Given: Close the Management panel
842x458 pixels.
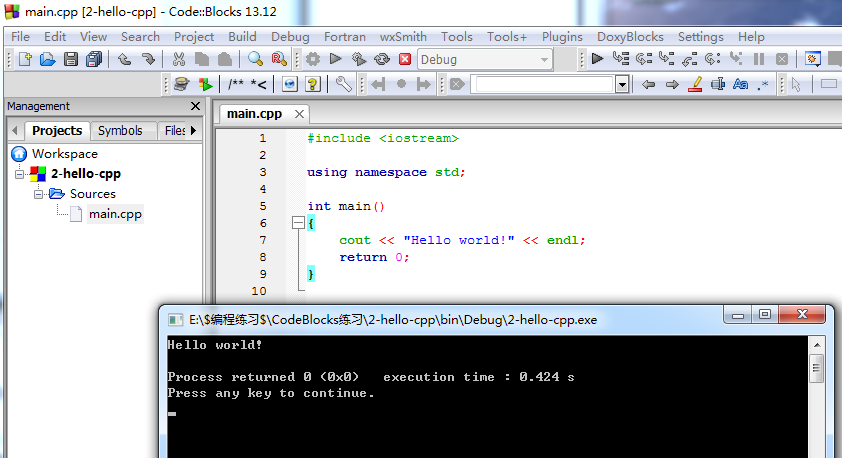Looking at the screenshot, I should tap(195, 106).
